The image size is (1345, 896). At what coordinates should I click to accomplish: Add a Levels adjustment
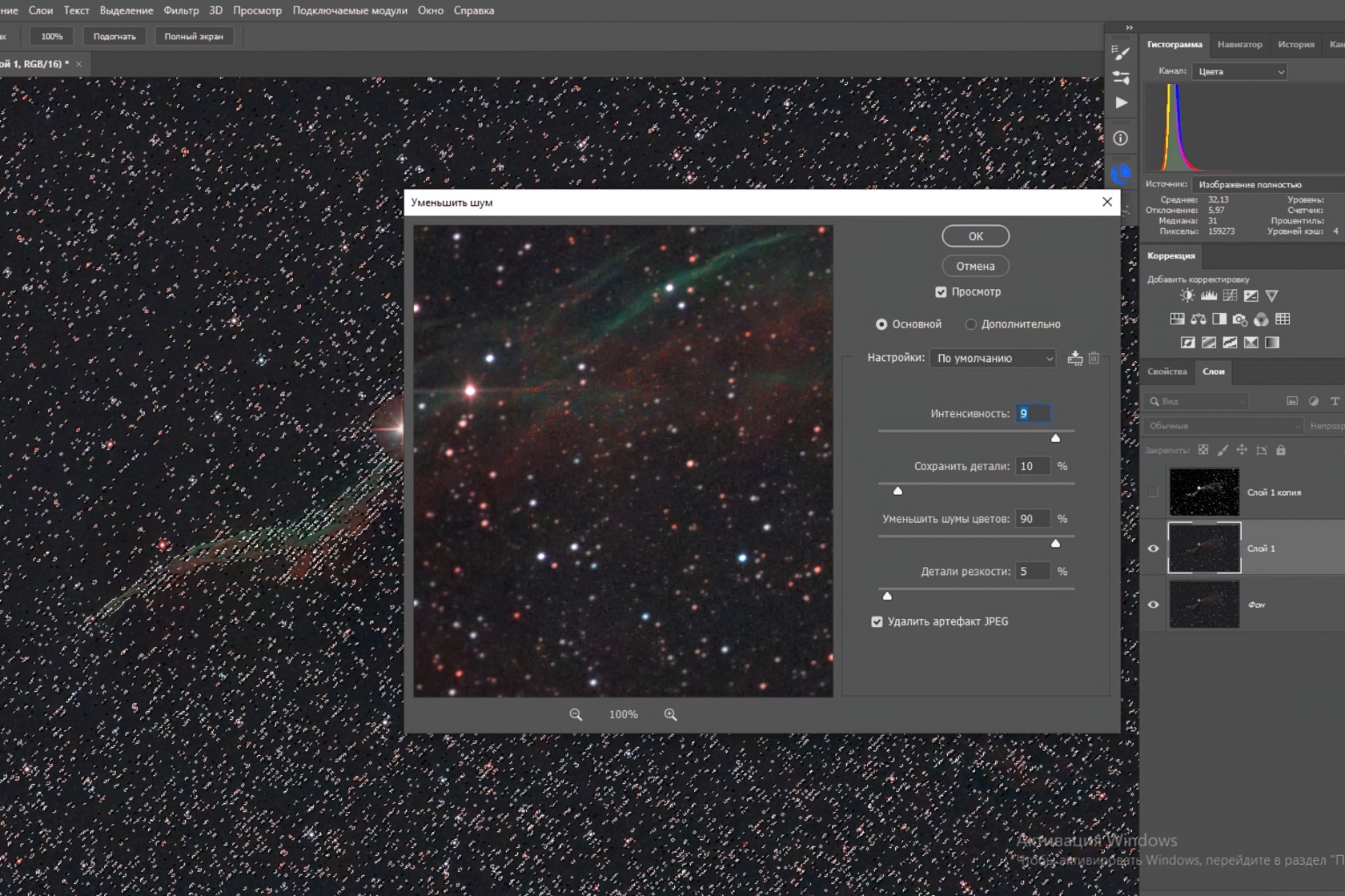click(1209, 295)
